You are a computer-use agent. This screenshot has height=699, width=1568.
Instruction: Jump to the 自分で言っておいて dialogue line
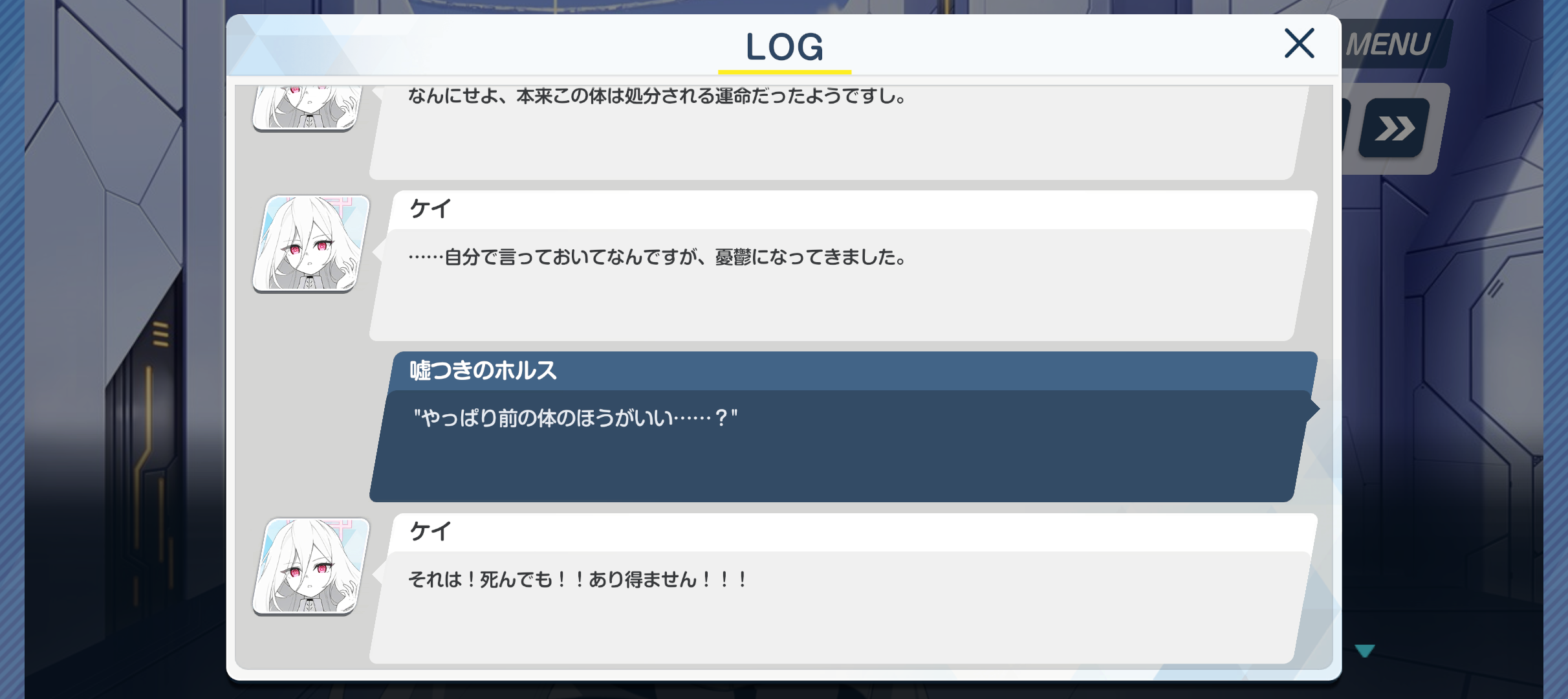656,257
